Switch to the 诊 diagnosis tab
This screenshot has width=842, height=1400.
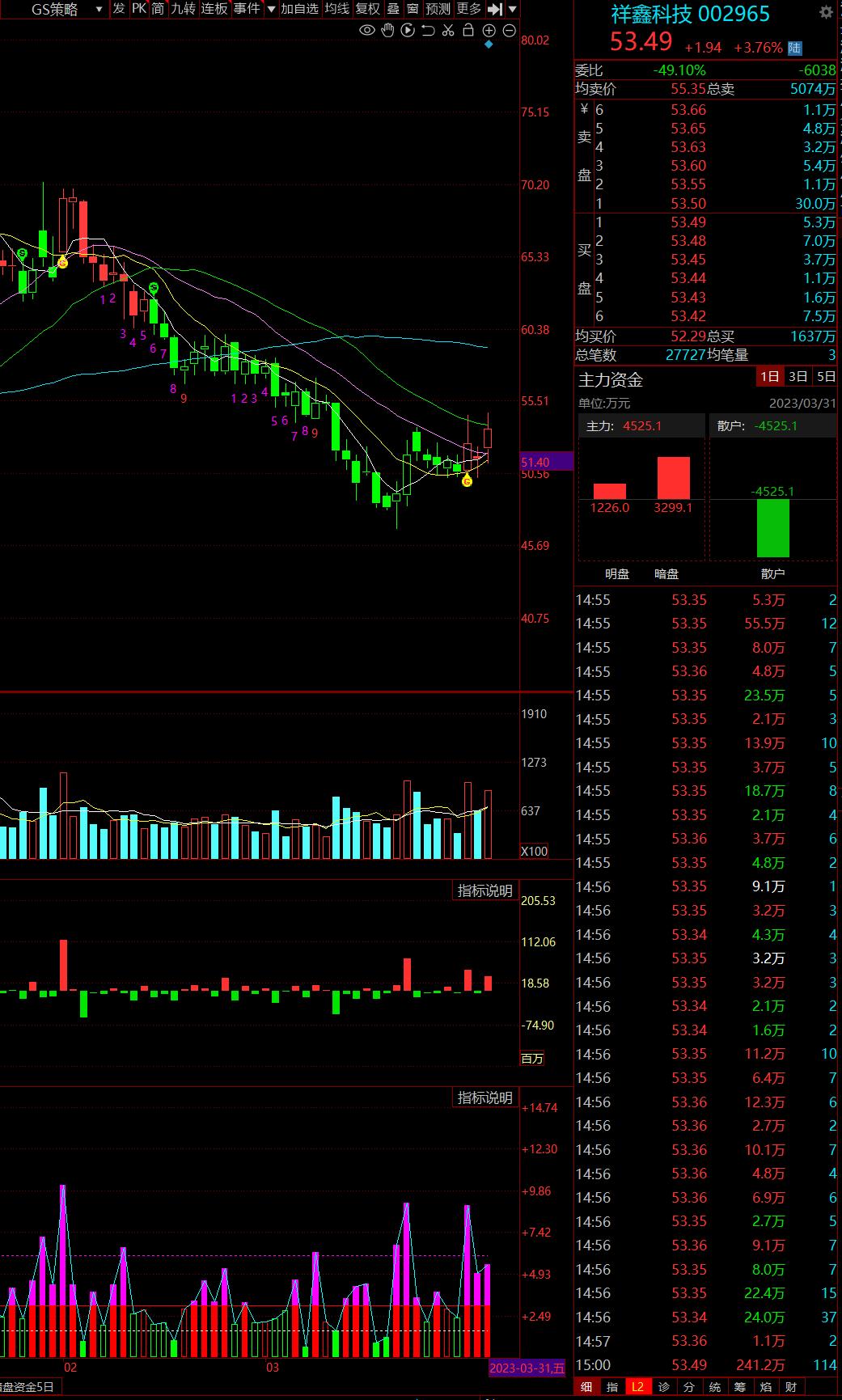click(x=664, y=1386)
